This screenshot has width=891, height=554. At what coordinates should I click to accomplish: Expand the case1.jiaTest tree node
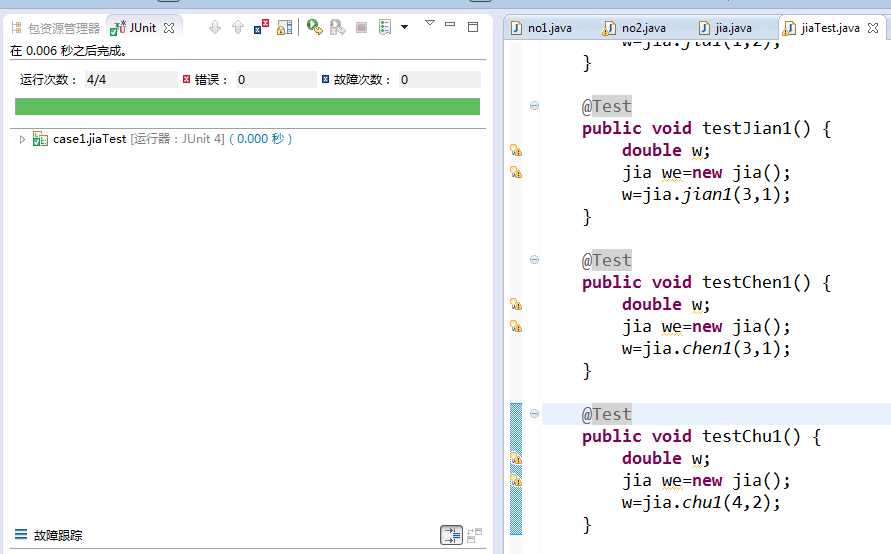pos(23,139)
